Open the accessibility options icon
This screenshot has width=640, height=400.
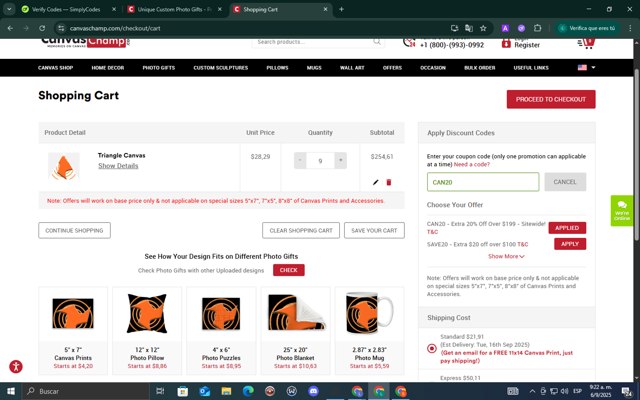pyautogui.click(x=16, y=366)
